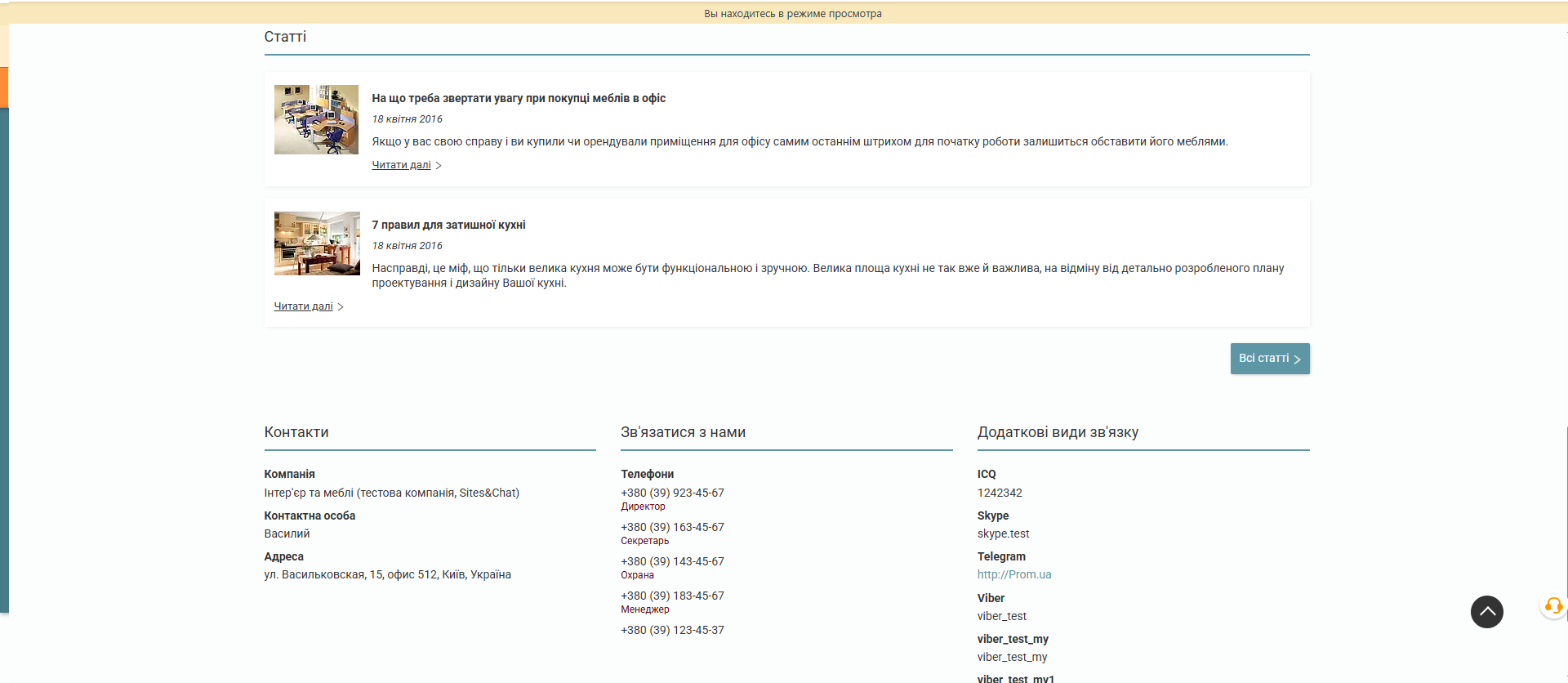Click the 'Статті' section heading
Image resolution: width=1568 pixels, height=683 pixels.
click(x=285, y=37)
